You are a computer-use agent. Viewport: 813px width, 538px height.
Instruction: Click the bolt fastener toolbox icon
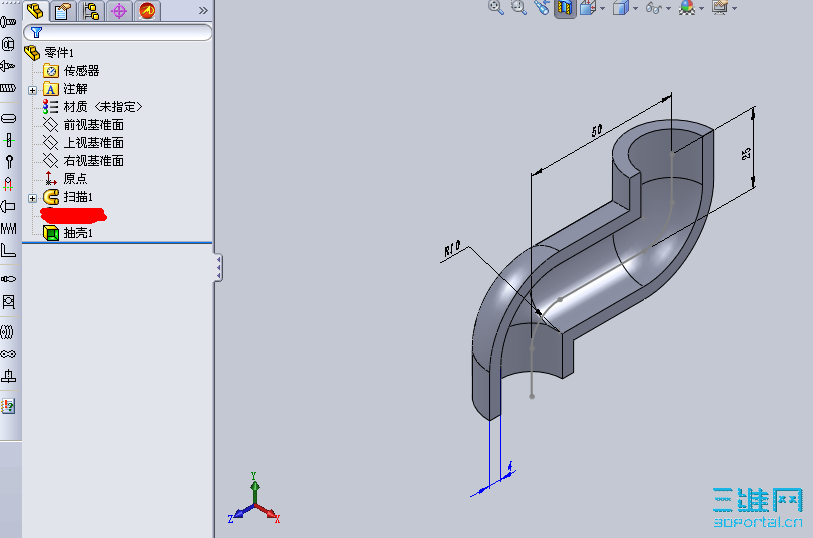click(x=8, y=22)
